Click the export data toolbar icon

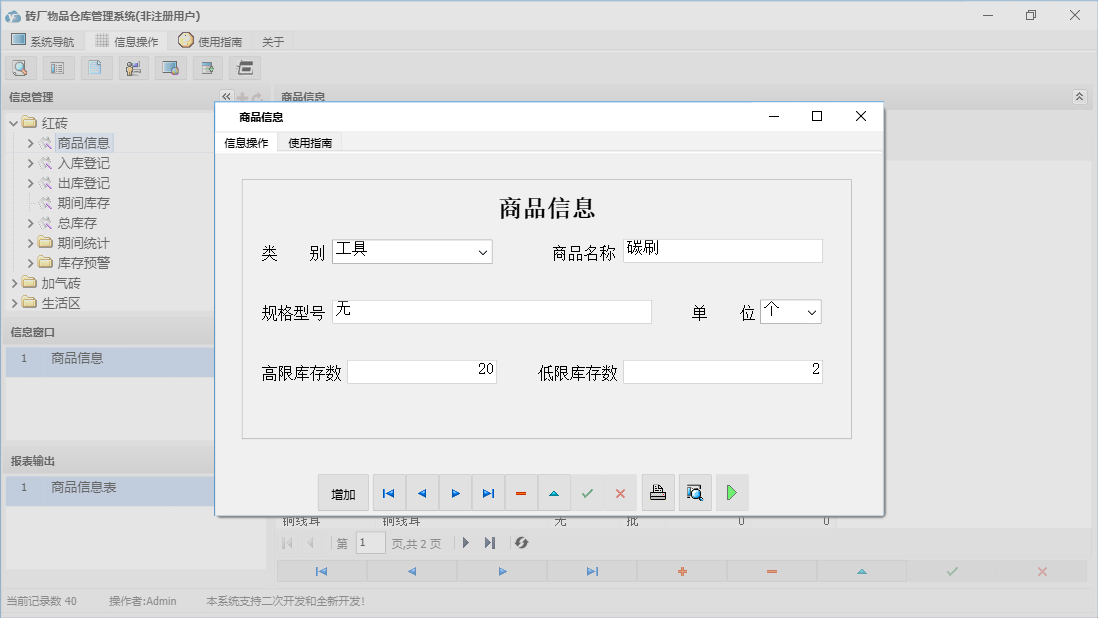pyautogui.click(x=207, y=67)
